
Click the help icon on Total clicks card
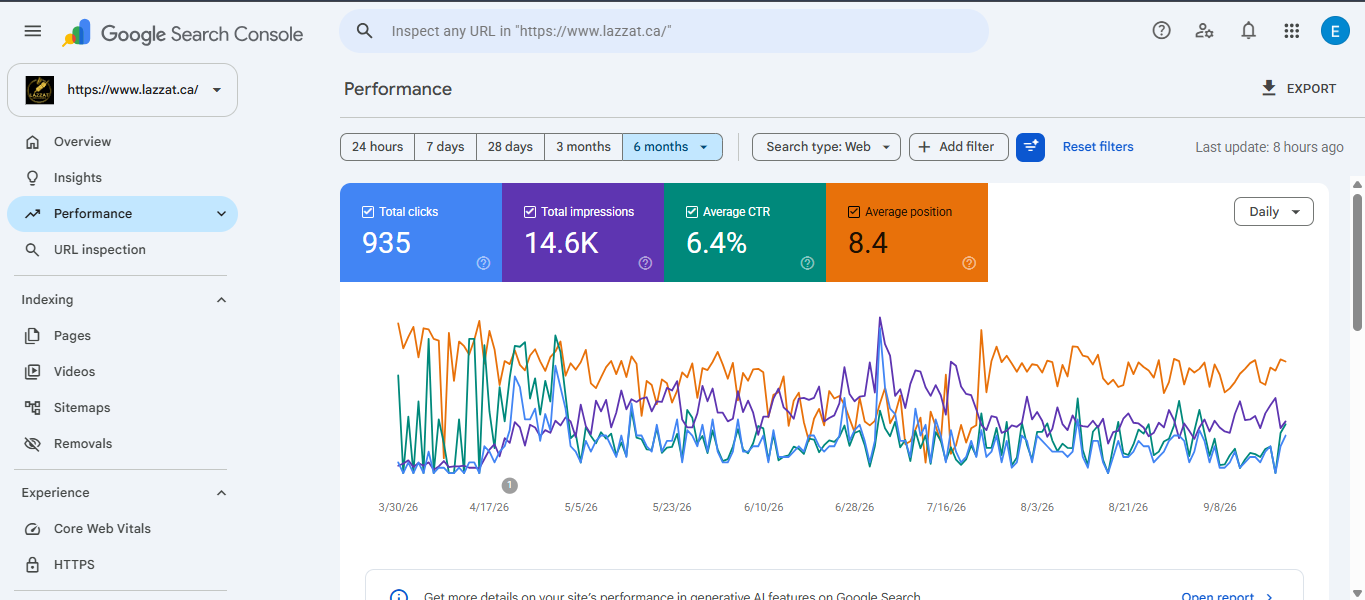pyautogui.click(x=483, y=263)
